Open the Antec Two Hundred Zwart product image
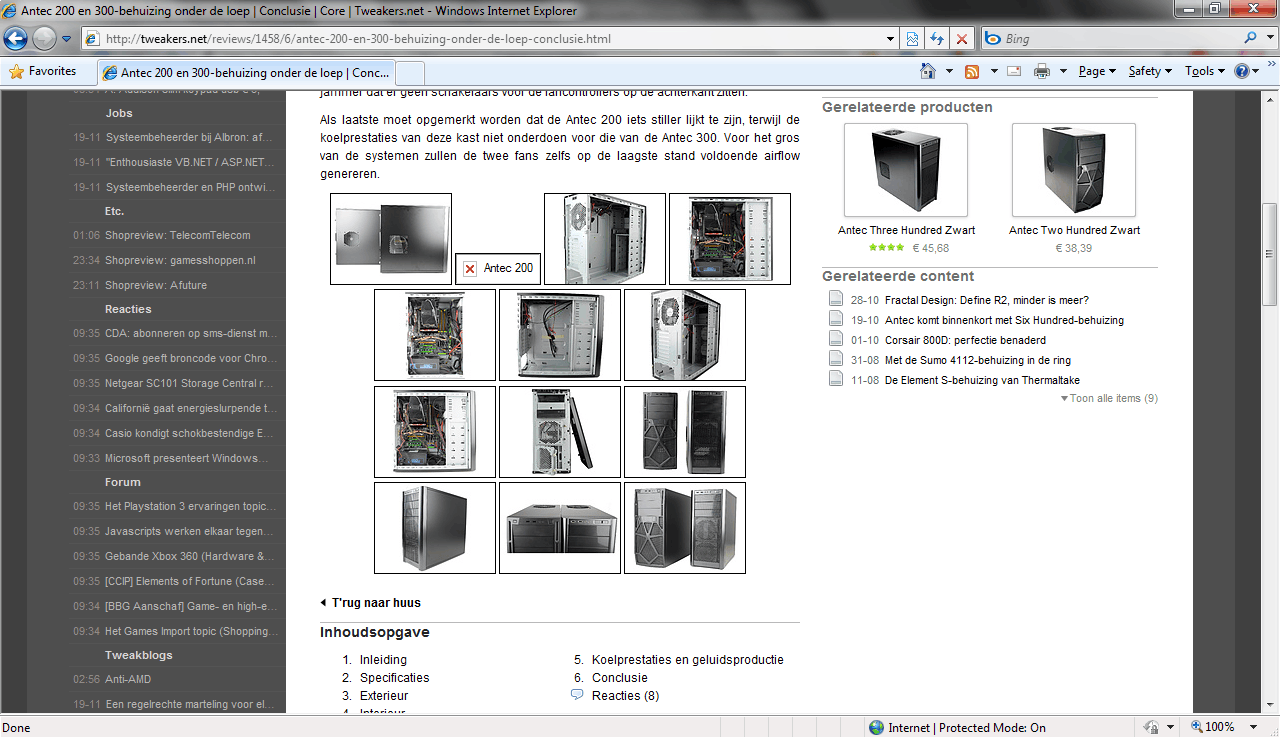 click(1074, 170)
